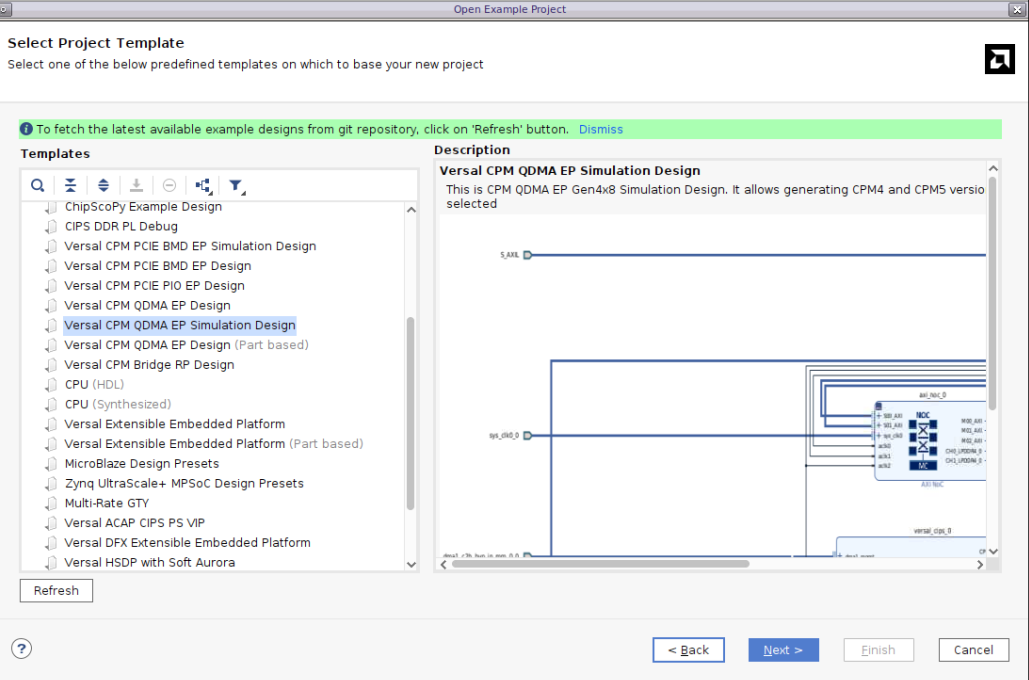Click the download templates icon

(136, 185)
